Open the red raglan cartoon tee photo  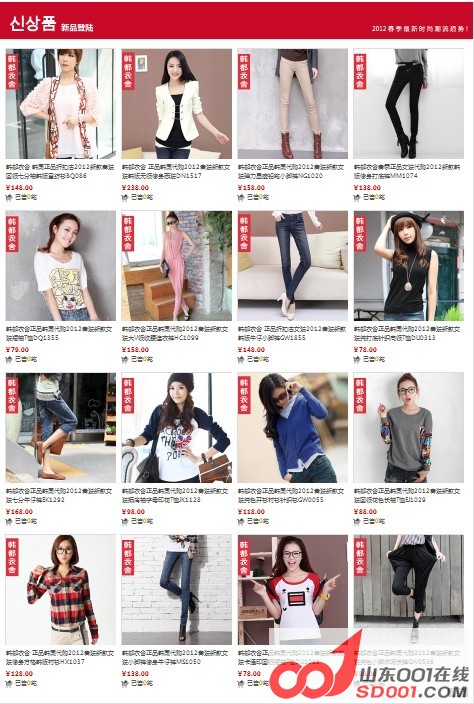pyautogui.click(x=293, y=590)
